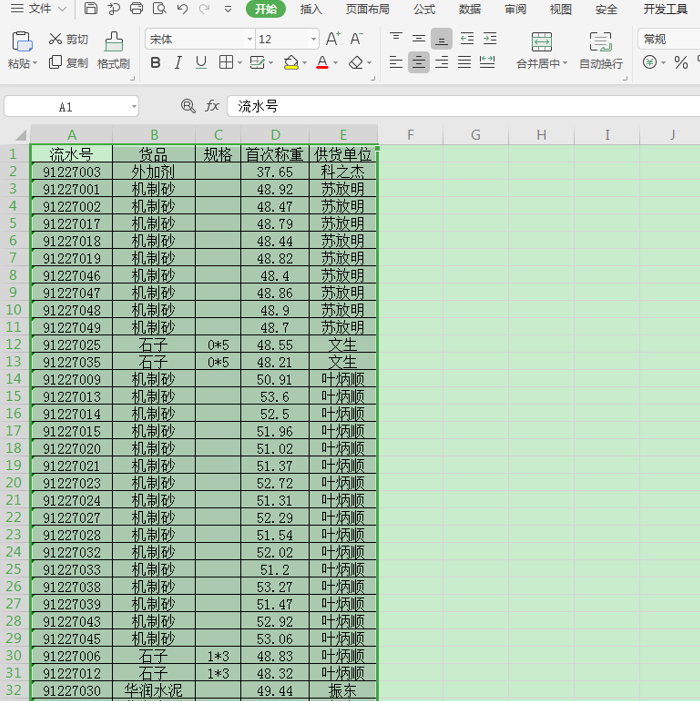Align text to top of cell
Screen dimensions: 700x701
[396, 38]
